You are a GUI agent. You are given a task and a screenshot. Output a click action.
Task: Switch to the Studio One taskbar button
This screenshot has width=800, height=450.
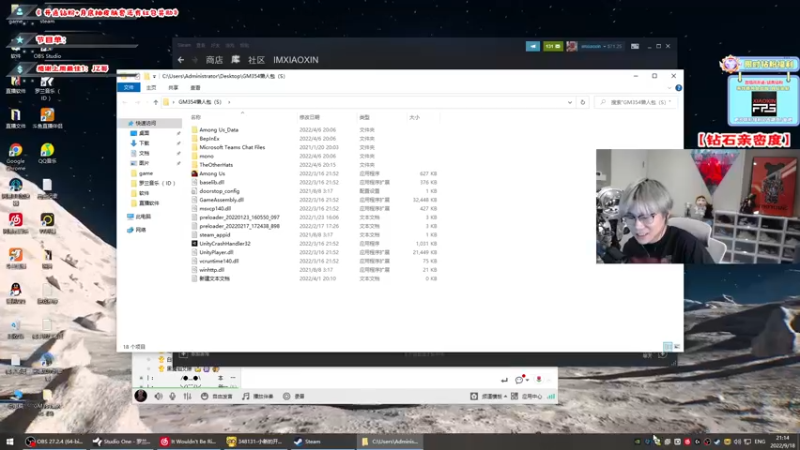pyautogui.click(x=121, y=442)
